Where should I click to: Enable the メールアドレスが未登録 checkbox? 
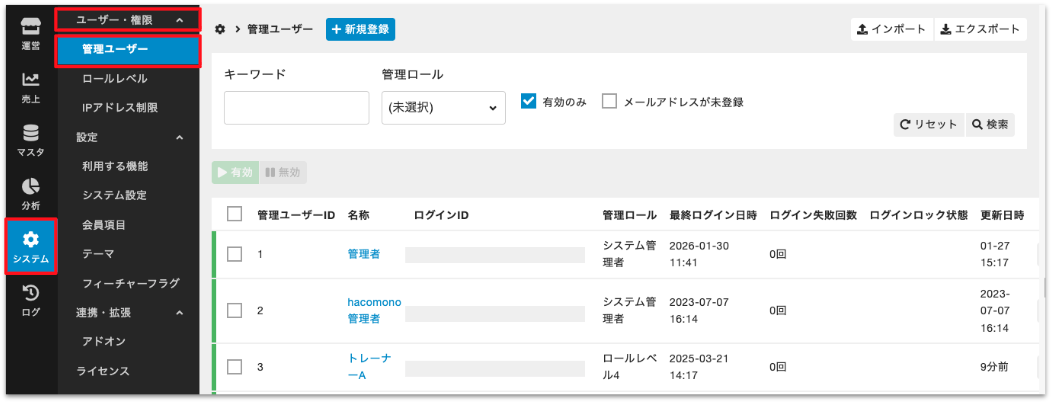tap(609, 102)
